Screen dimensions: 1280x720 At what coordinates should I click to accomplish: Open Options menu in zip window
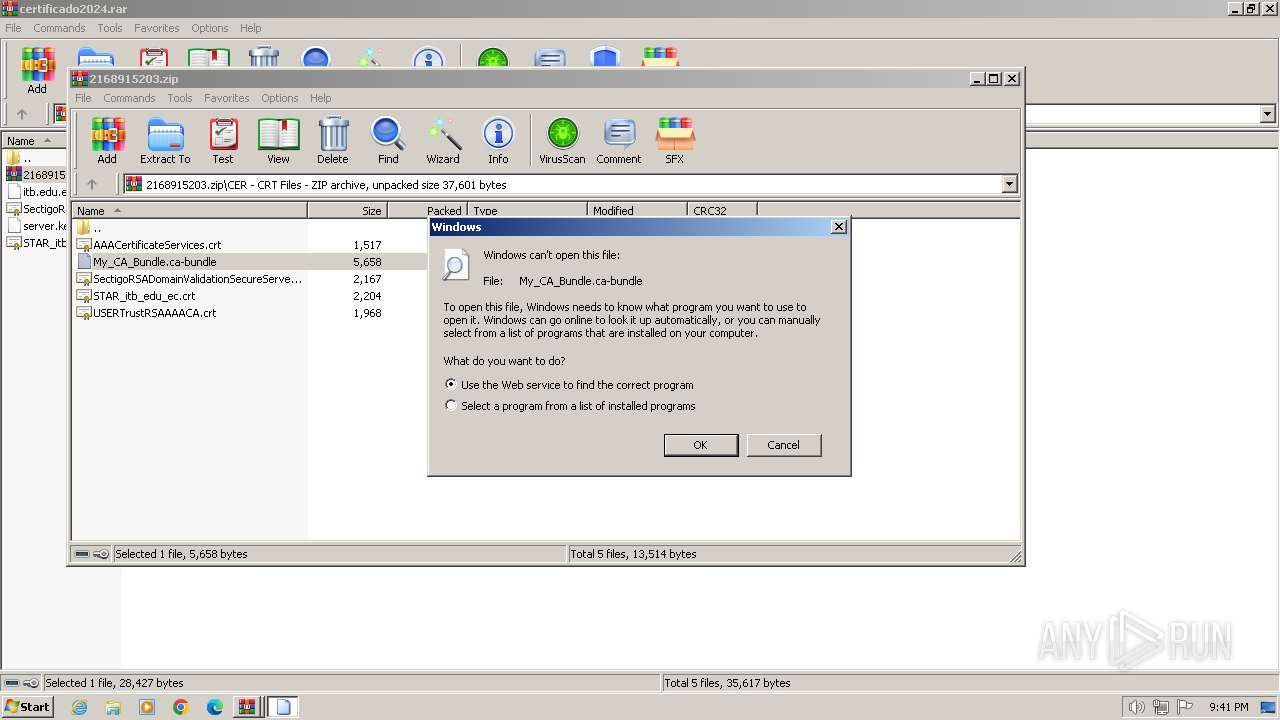tap(280, 98)
